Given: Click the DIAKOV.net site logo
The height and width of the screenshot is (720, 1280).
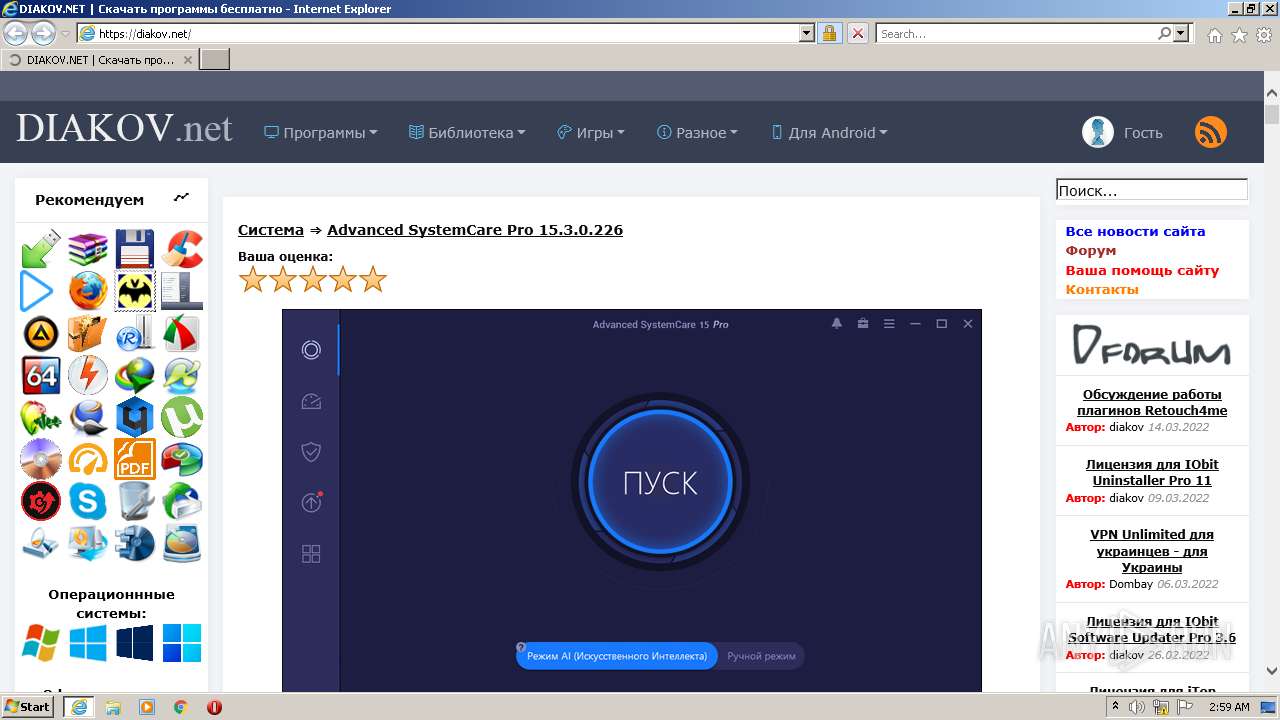Looking at the screenshot, I should 124,129.
